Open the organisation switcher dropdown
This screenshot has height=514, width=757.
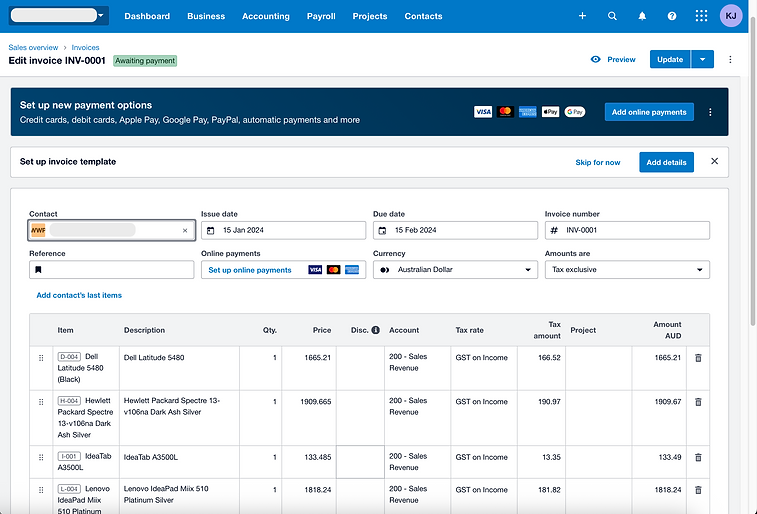tap(58, 15)
